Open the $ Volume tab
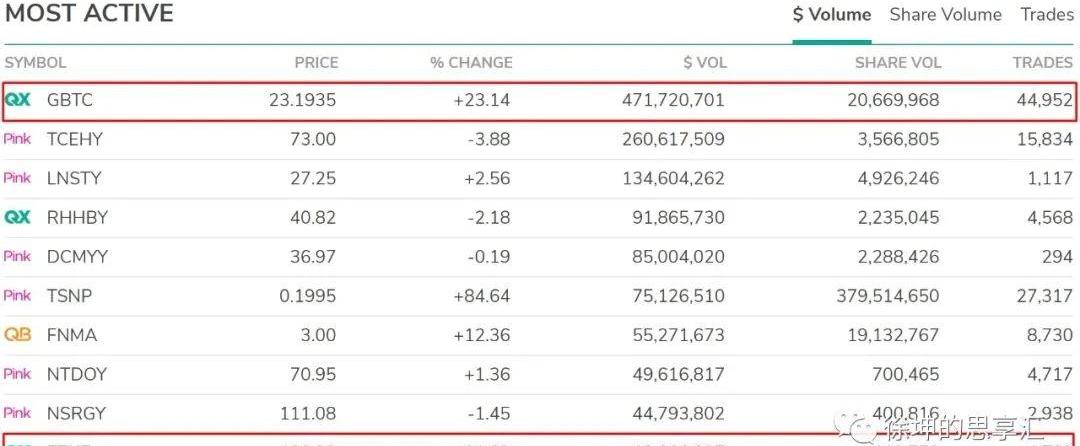Viewport: 1080px width, 446px height. pyautogui.click(x=831, y=15)
